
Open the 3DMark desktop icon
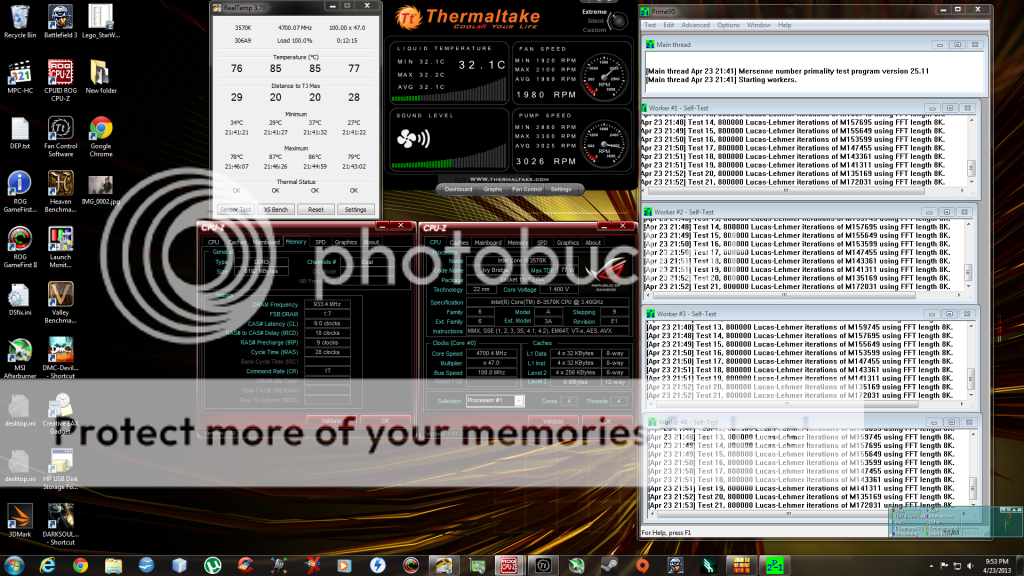pyautogui.click(x=20, y=521)
